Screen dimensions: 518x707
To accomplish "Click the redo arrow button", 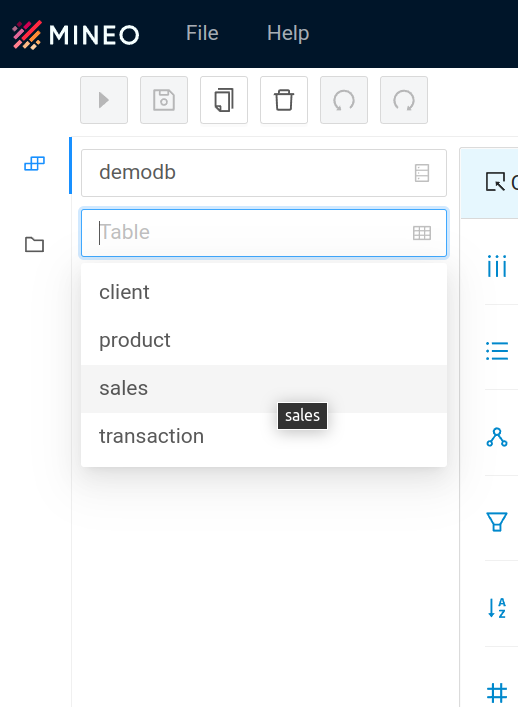I will coord(403,100).
